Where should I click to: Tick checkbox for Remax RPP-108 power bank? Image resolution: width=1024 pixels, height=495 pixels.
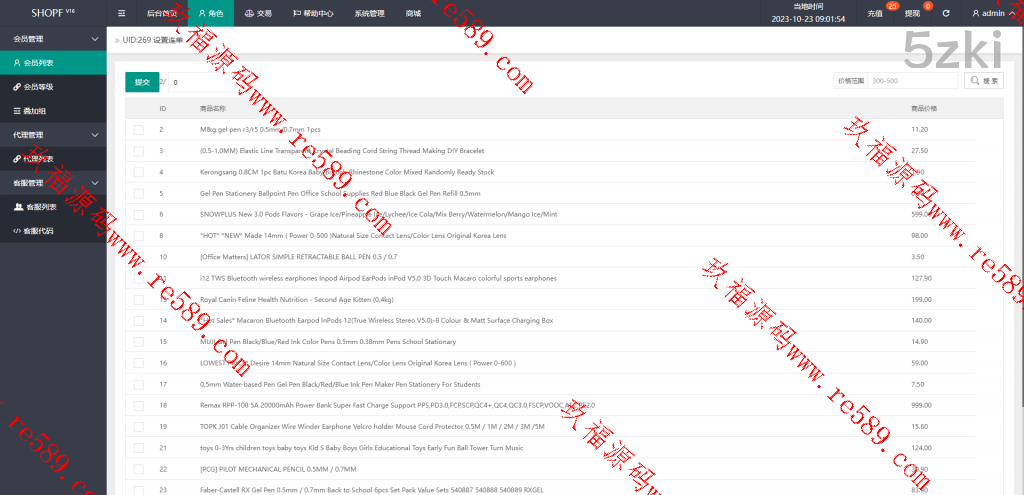tap(139, 405)
